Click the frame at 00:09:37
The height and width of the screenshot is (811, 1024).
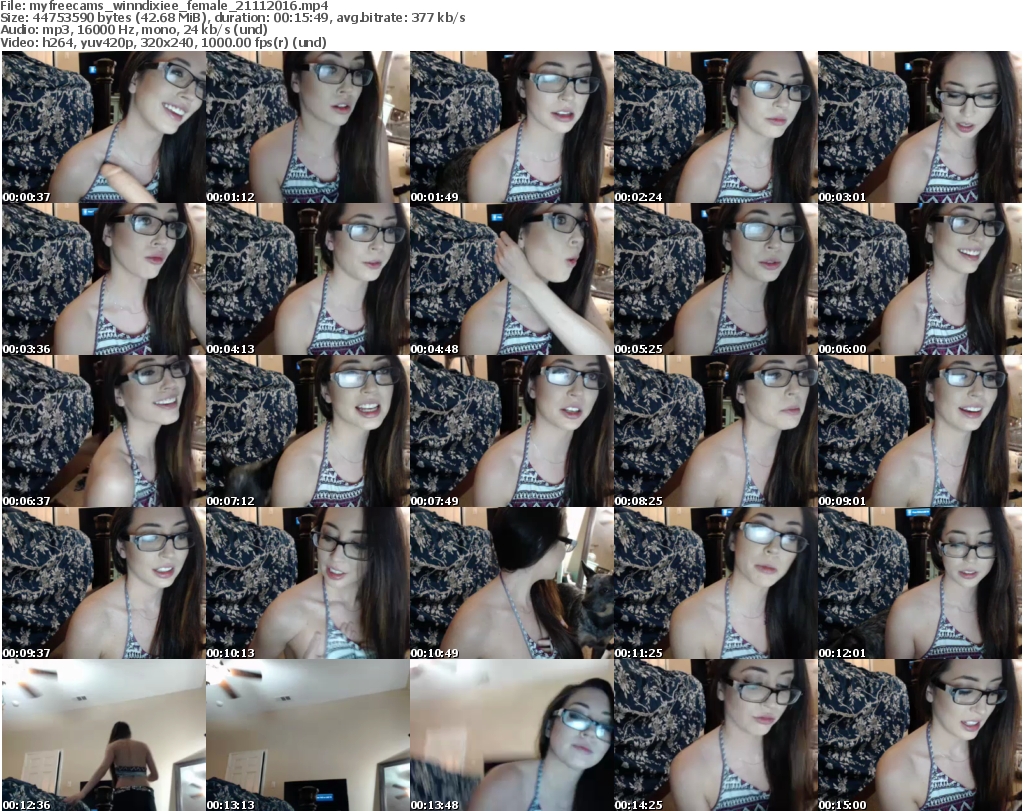tap(104, 582)
